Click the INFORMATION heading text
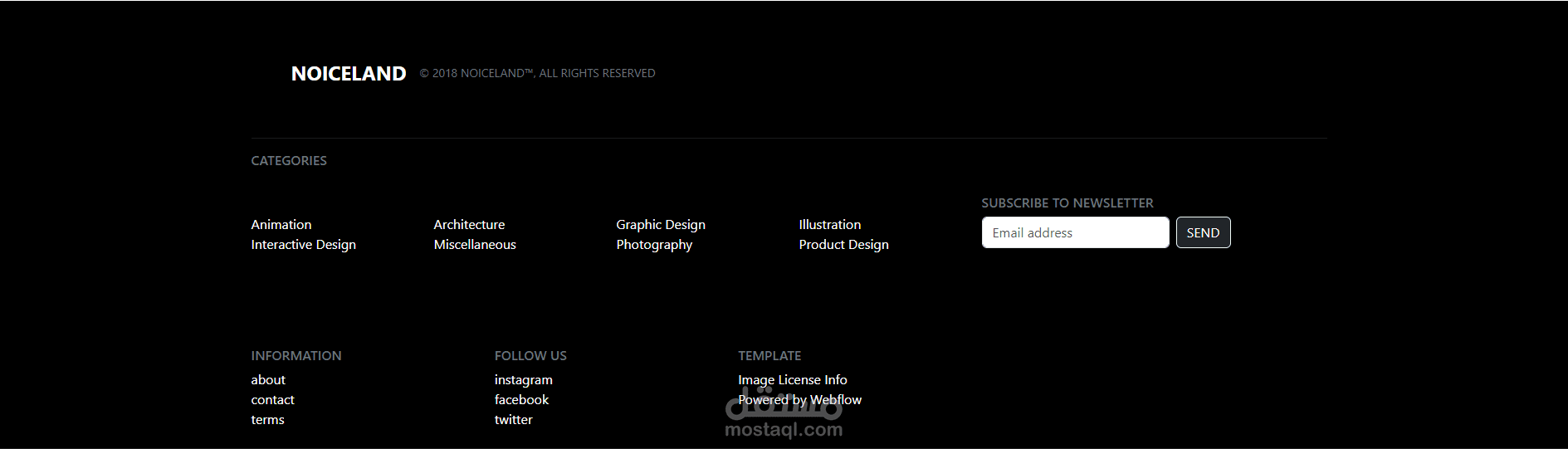Viewport: 1568px width, 449px height. coord(296,355)
